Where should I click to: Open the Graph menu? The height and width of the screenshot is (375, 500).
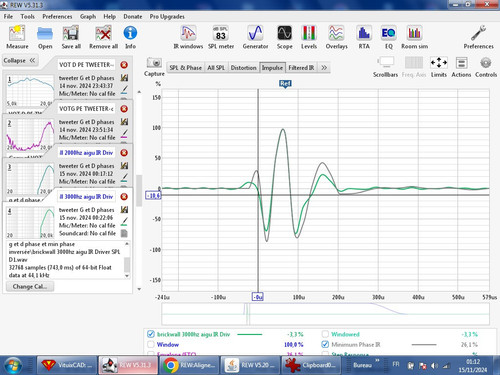pyautogui.click(x=88, y=16)
